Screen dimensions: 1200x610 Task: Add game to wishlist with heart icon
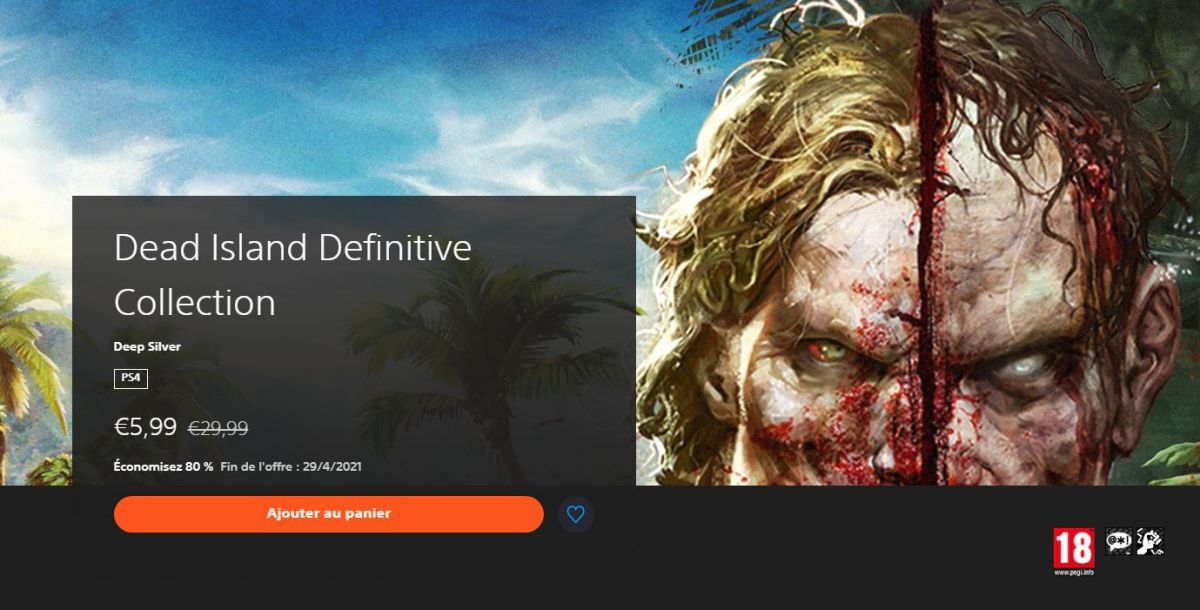coord(575,514)
